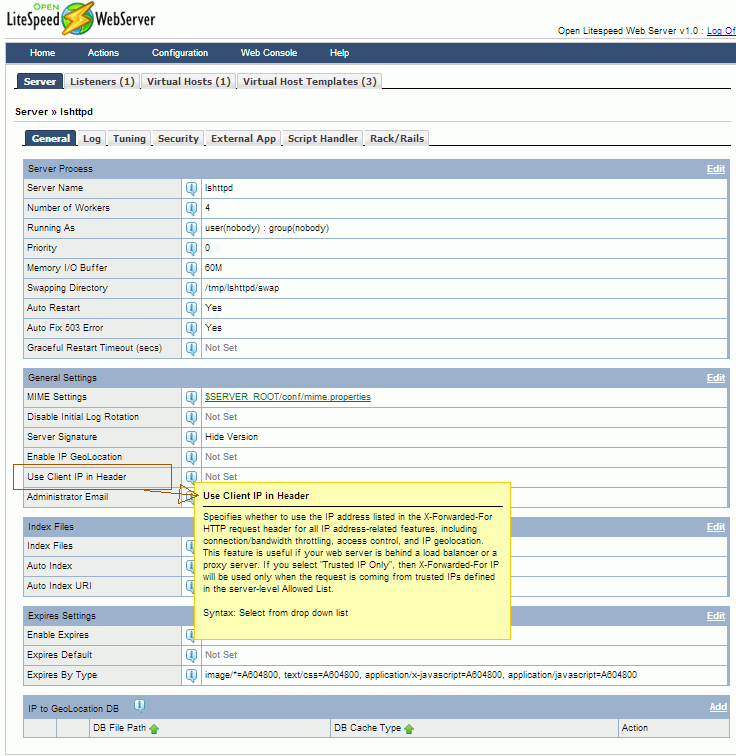This screenshot has width=736, height=756.
Task: Open the Security sub-tab
Action: 178,138
